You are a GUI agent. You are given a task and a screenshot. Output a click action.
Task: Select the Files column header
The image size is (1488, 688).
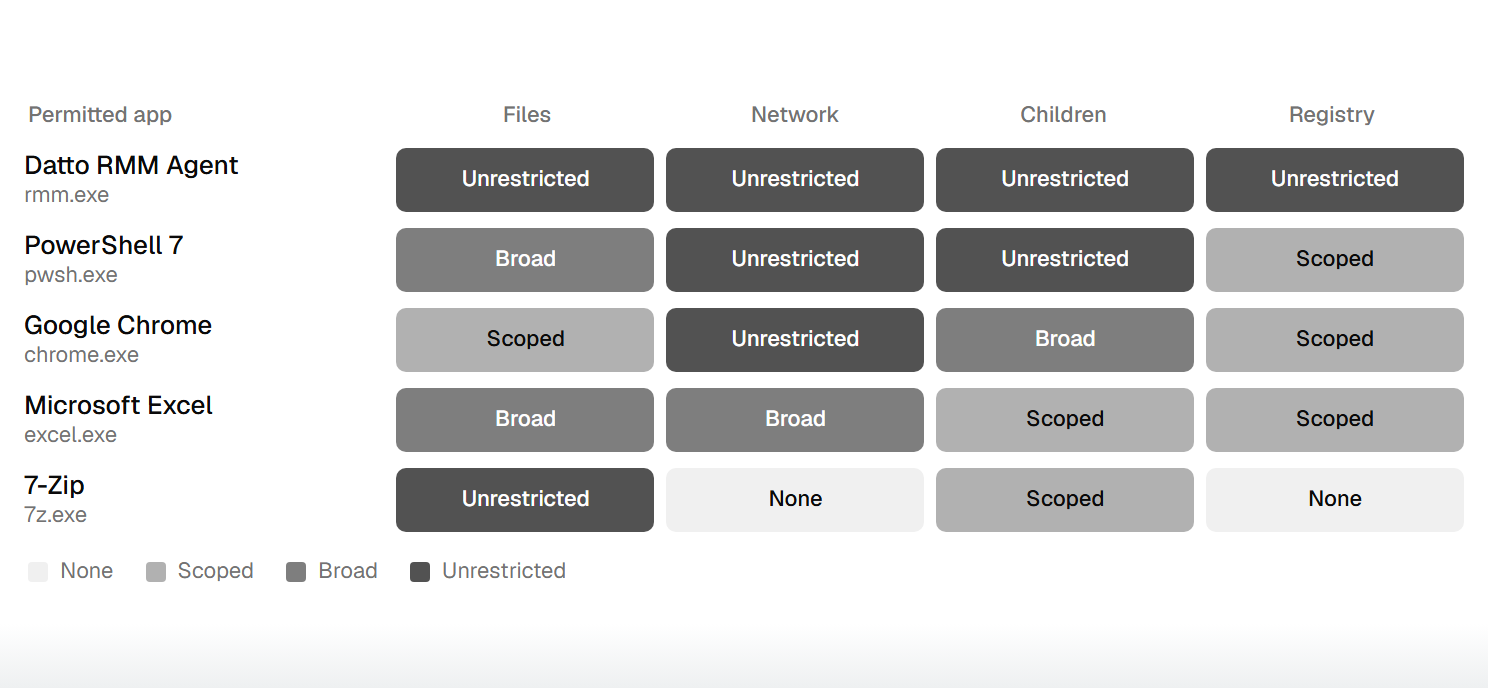[x=527, y=115]
